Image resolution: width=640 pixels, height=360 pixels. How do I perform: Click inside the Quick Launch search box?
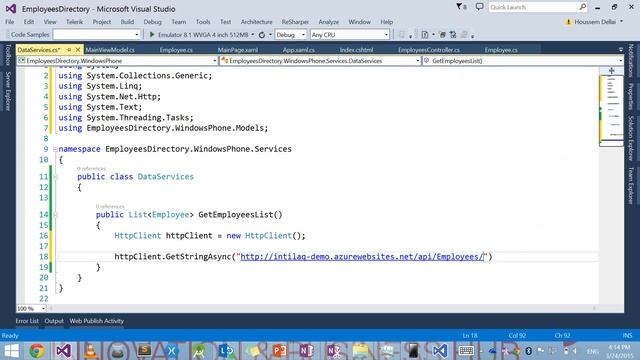click(x=533, y=7)
